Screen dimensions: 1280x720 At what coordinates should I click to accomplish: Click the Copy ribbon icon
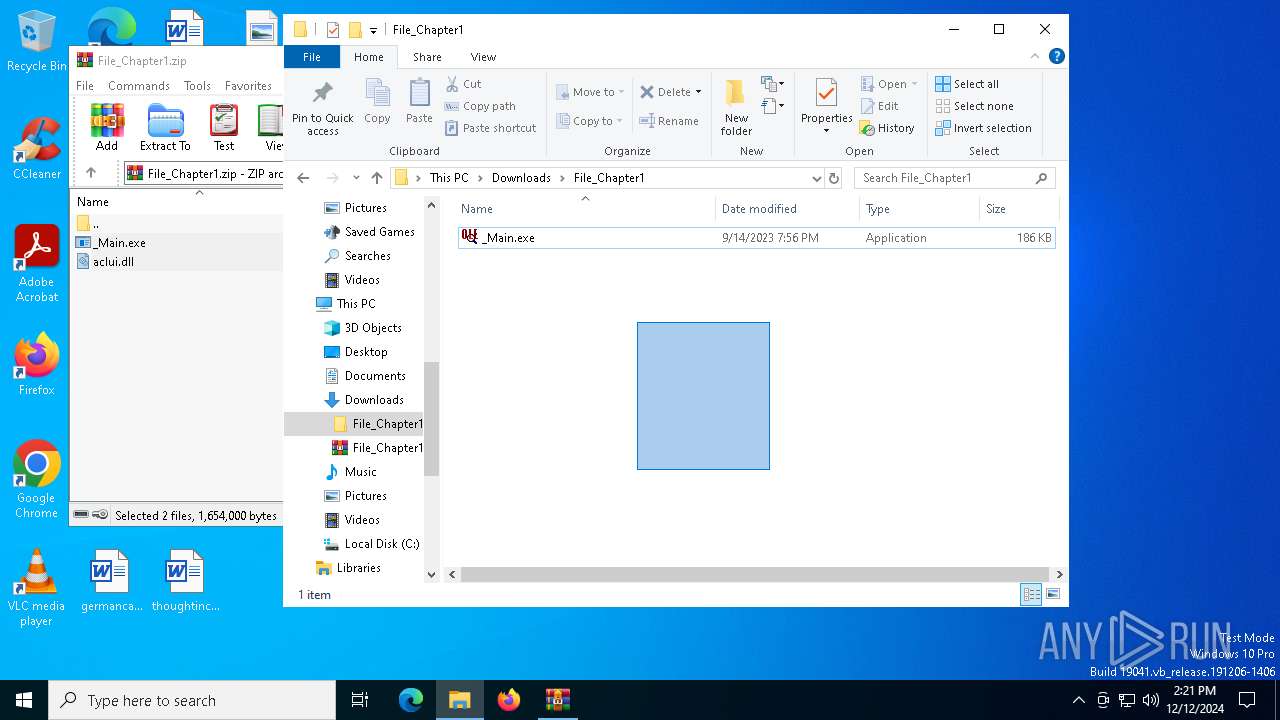tap(377, 102)
